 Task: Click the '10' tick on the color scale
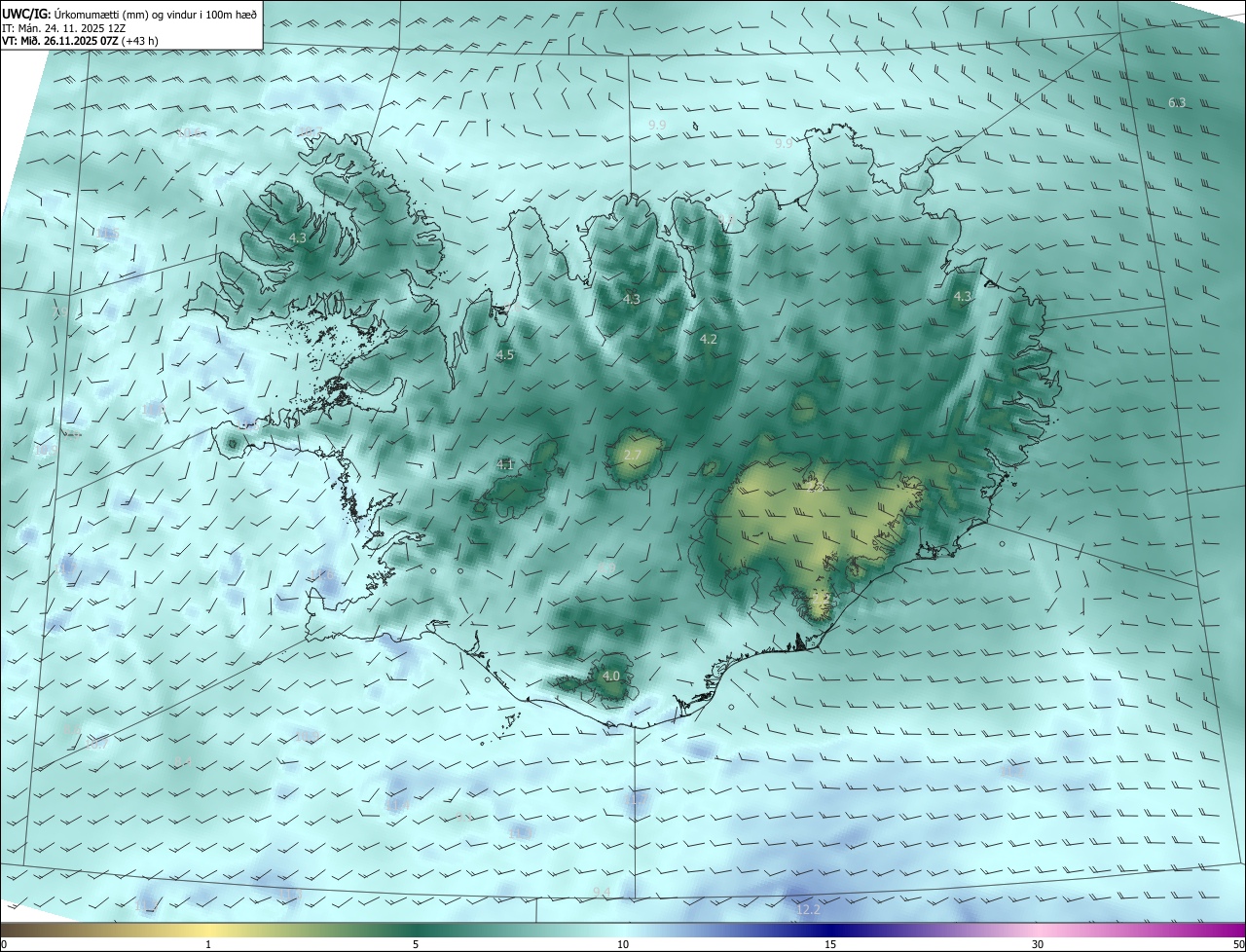tap(623, 944)
